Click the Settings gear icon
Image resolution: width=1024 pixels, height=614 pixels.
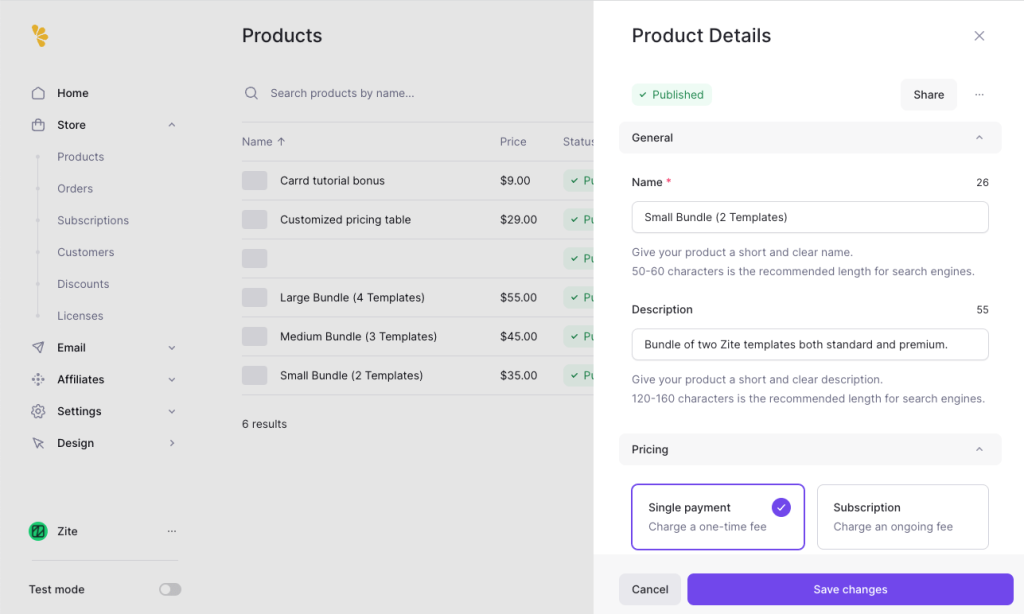pyautogui.click(x=38, y=411)
